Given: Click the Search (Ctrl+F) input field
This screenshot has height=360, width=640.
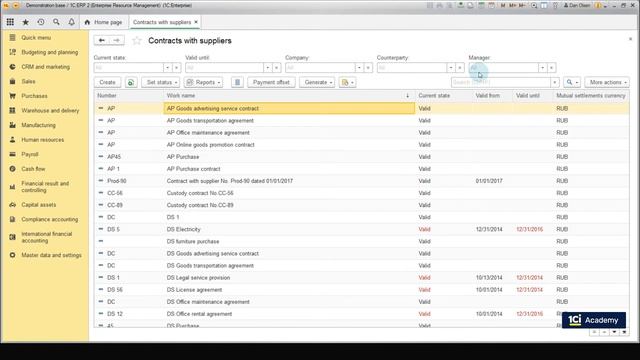Looking at the screenshot, I should (501, 82).
